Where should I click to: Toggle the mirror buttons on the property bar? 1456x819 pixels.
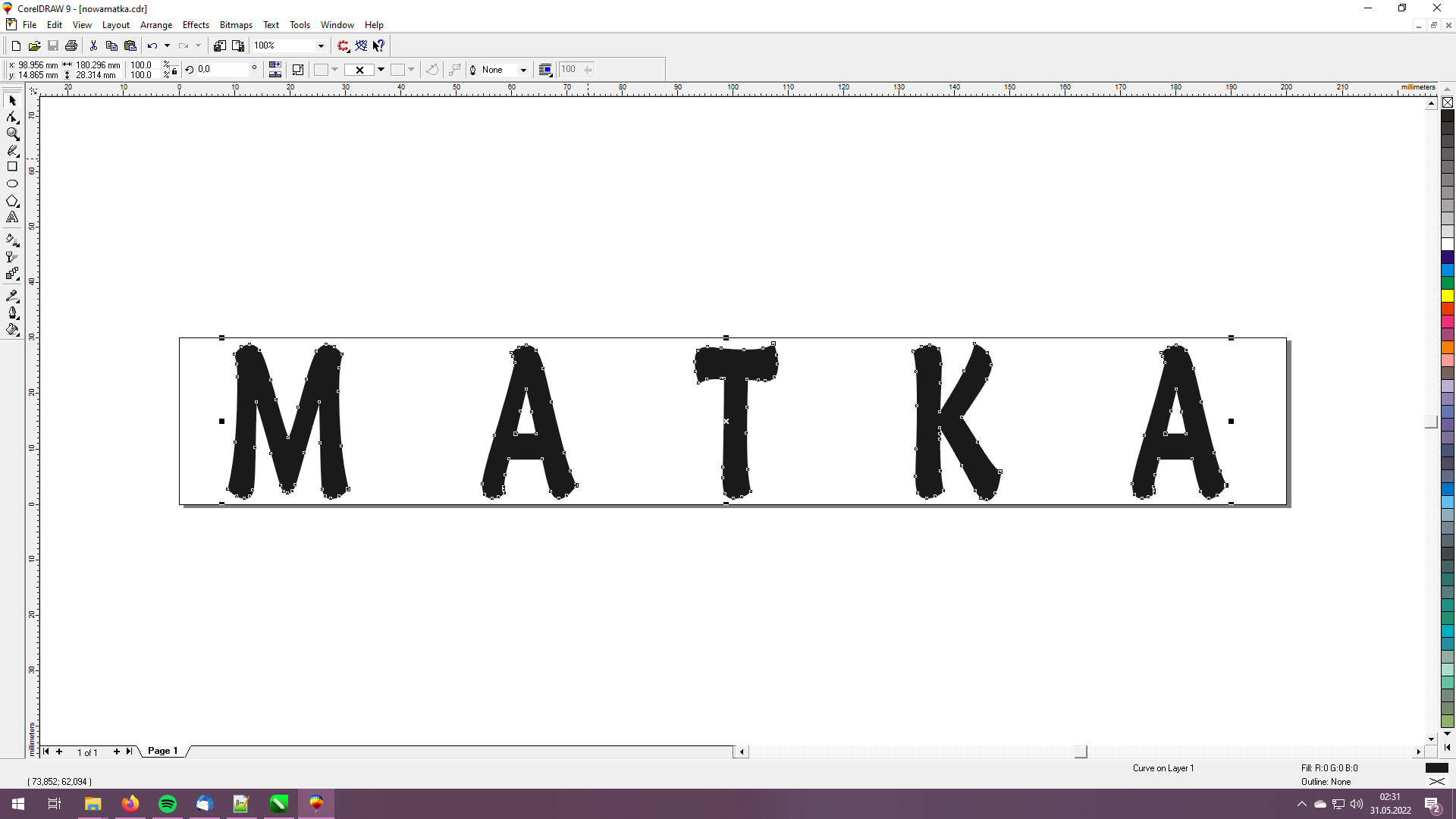point(275,70)
